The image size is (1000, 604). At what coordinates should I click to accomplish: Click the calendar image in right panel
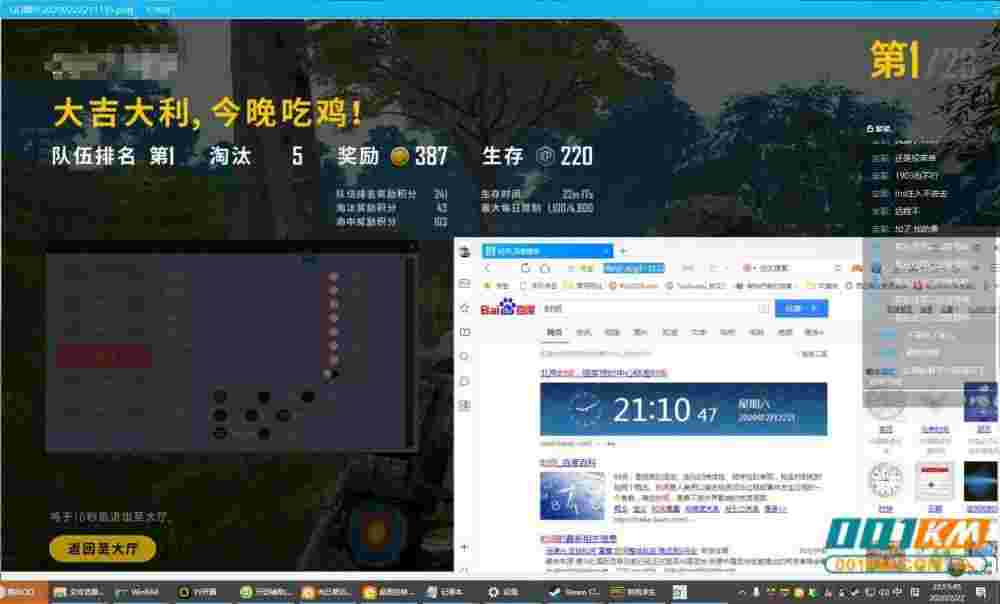[x=934, y=482]
